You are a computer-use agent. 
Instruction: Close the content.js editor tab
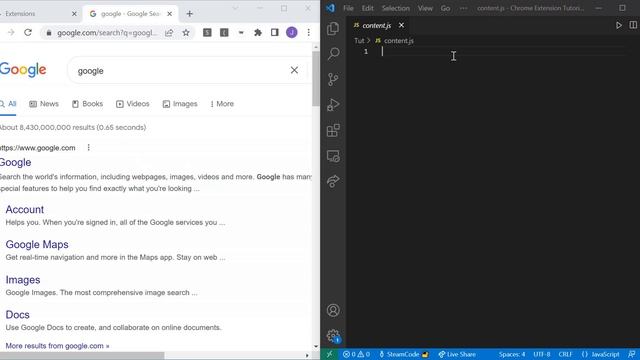pos(401,25)
